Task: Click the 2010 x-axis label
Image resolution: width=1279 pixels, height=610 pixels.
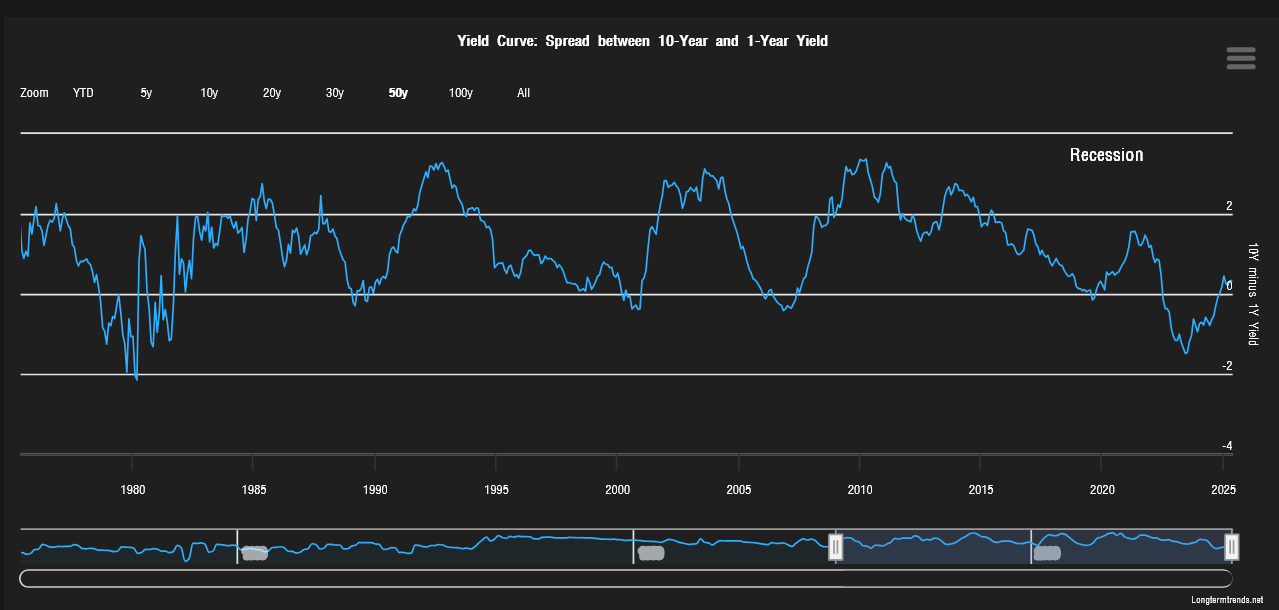Action: point(860,489)
